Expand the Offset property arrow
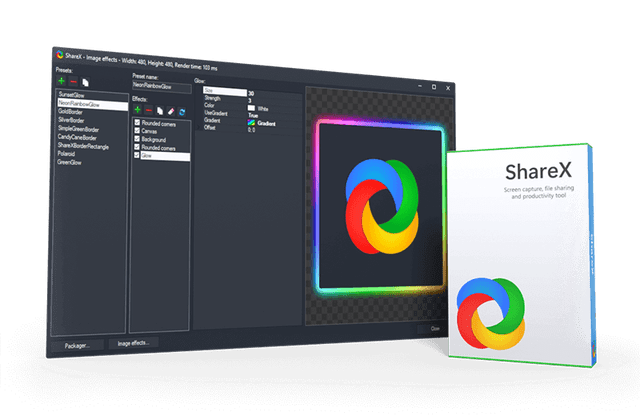640x420 pixels. (x=199, y=127)
